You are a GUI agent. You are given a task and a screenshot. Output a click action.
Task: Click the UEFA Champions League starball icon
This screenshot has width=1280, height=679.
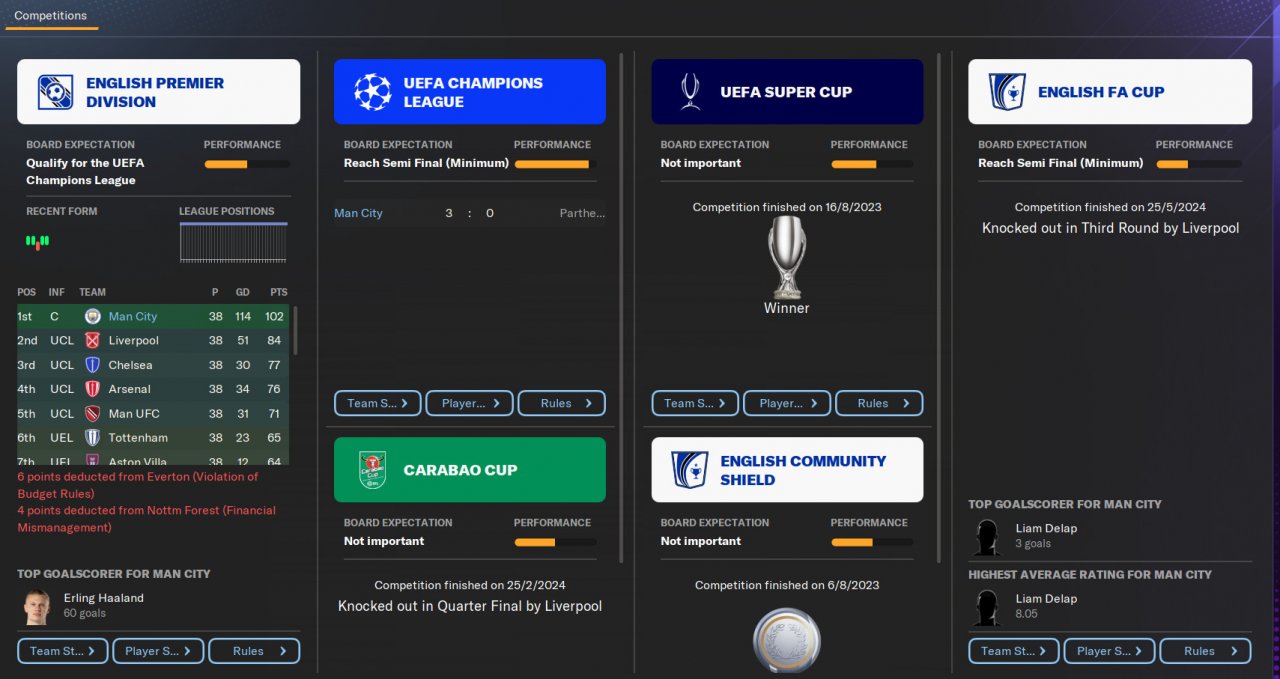(373, 92)
